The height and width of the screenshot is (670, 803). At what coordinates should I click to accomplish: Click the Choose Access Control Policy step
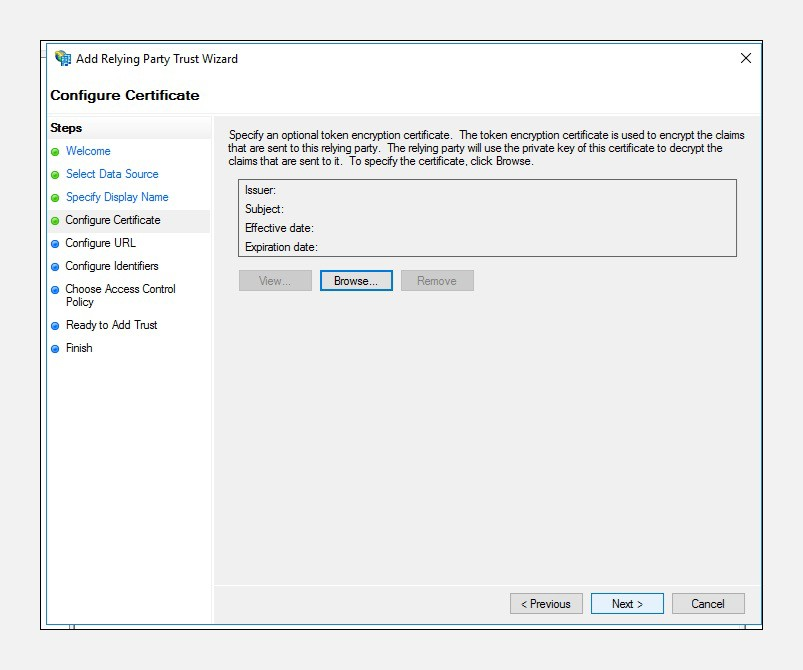coord(120,295)
